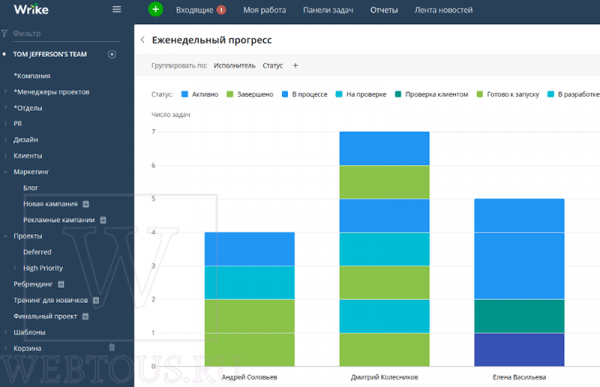Click project icon beside Ребрендинг
600x387 pixels.
[61, 284]
